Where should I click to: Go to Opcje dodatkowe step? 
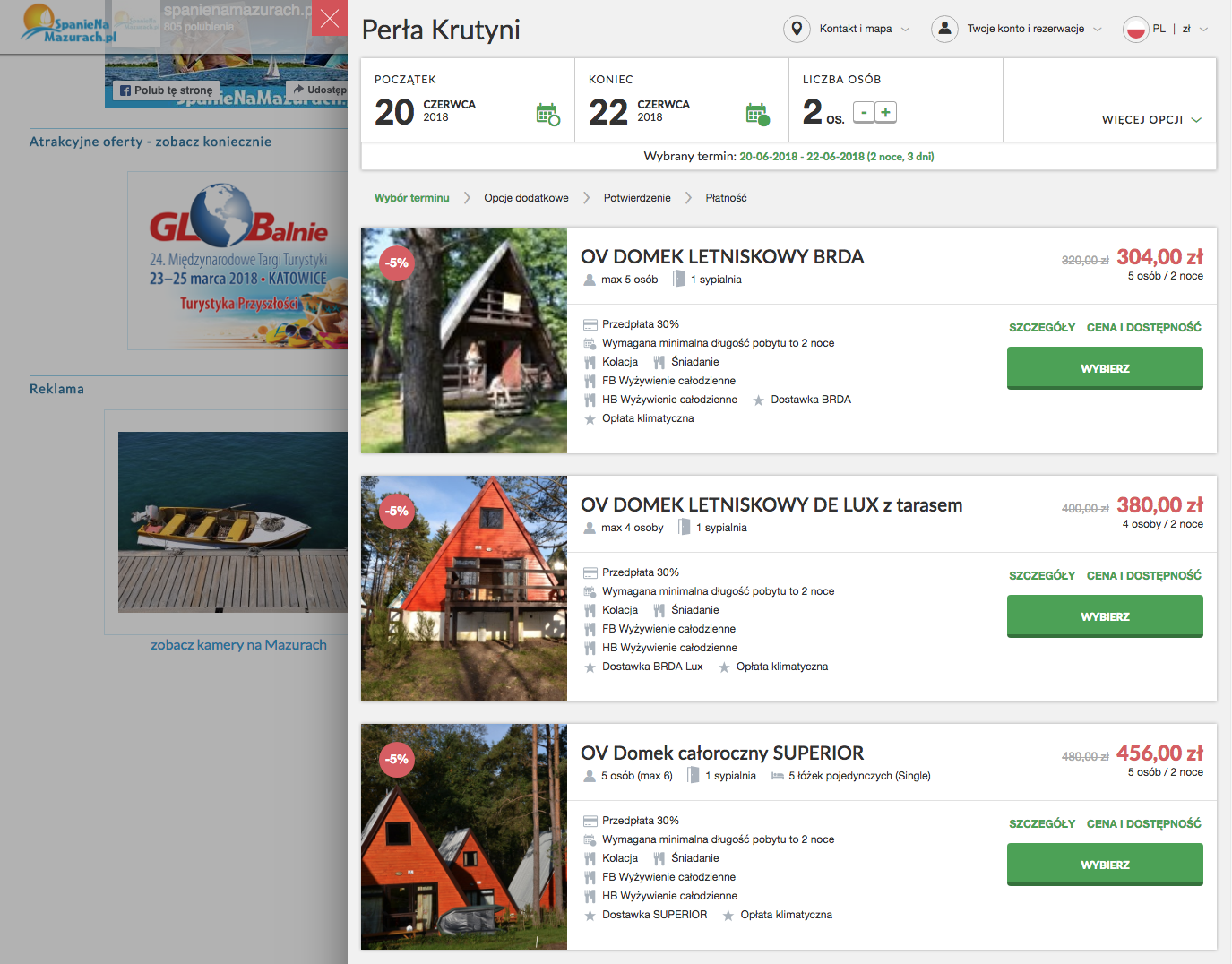[x=526, y=198]
